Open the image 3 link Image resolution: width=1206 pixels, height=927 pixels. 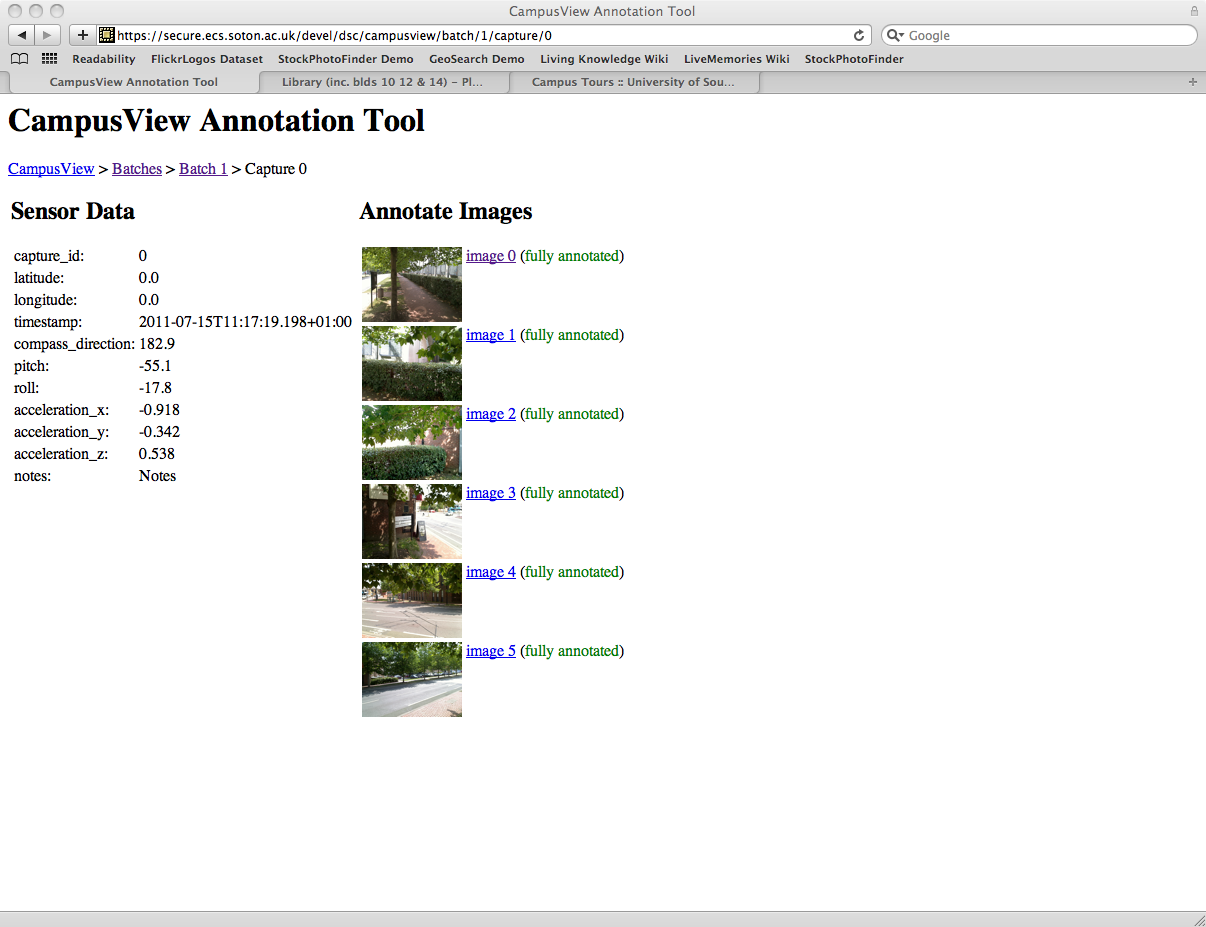491,493
